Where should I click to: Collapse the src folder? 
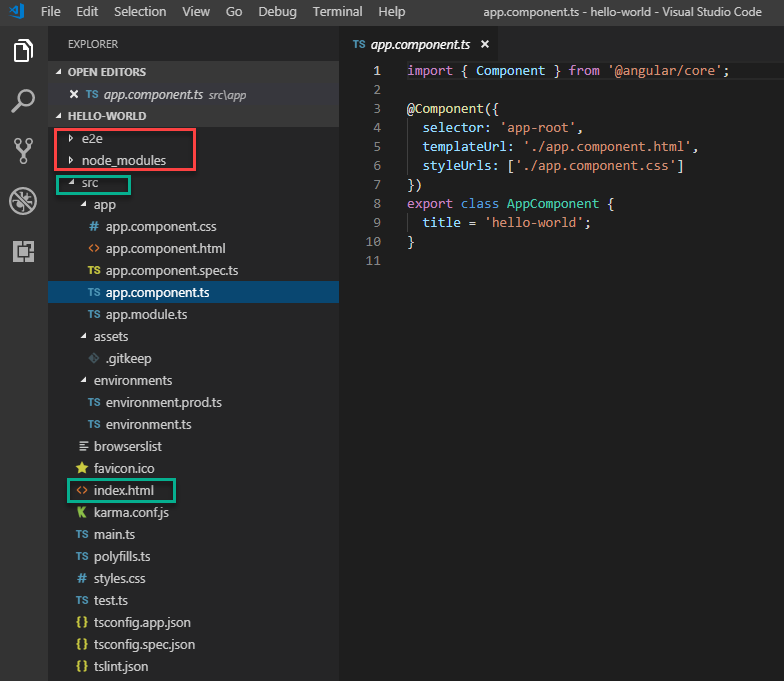coord(89,183)
